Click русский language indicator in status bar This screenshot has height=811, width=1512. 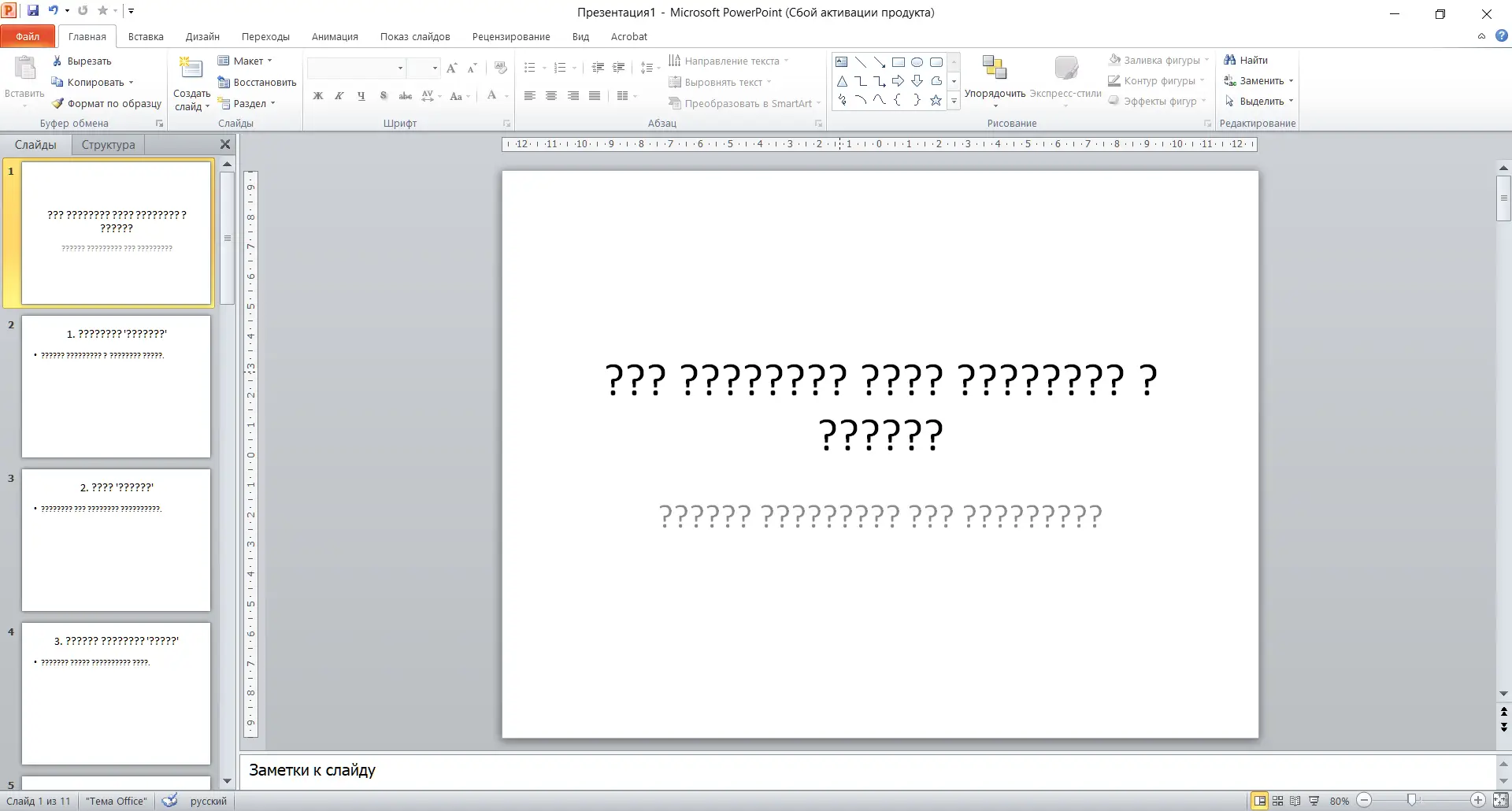(208, 801)
